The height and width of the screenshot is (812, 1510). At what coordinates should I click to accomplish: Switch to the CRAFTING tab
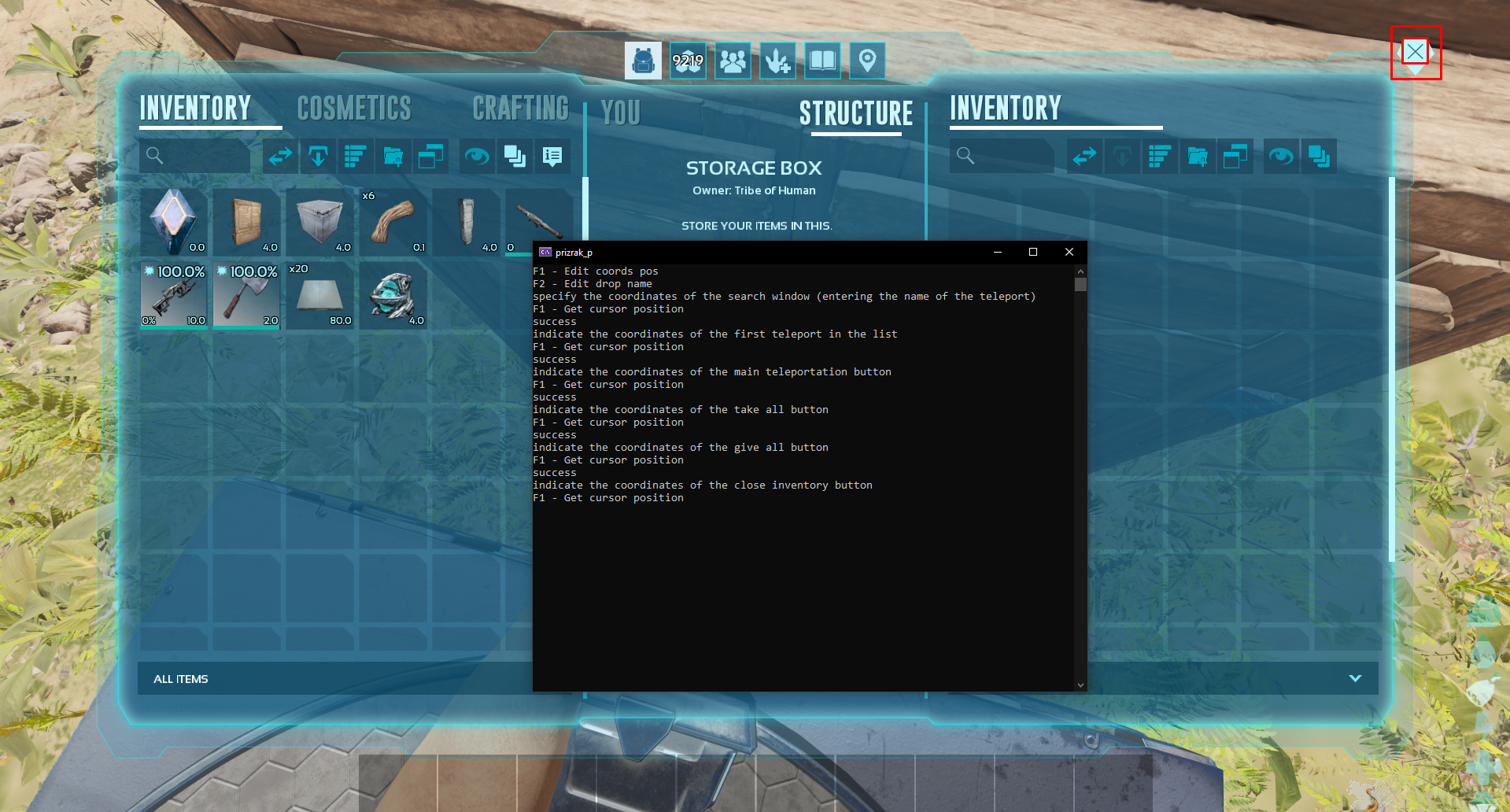pos(520,109)
